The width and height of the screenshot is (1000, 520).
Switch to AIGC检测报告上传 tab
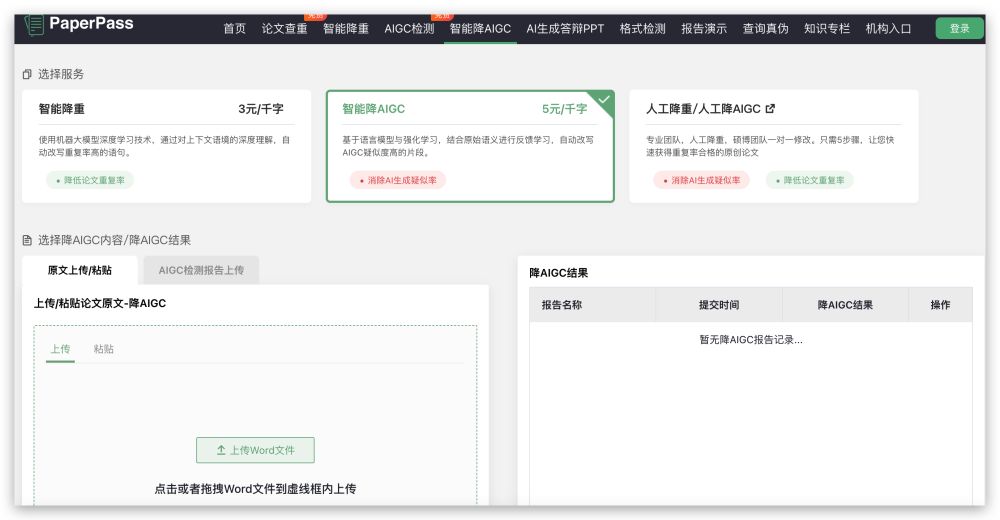pos(201,271)
